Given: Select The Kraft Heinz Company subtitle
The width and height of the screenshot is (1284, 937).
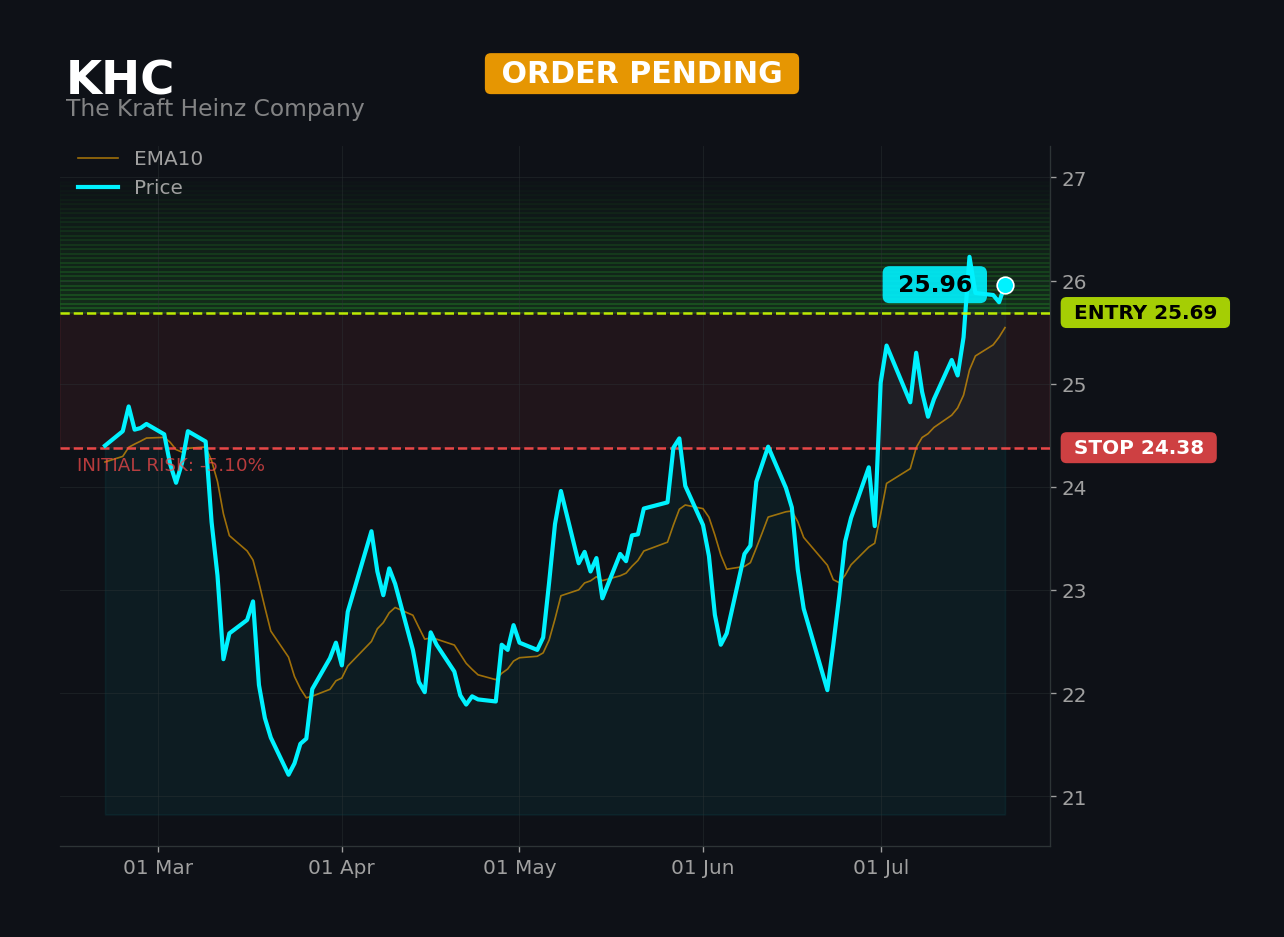Looking at the screenshot, I should 215,109.
